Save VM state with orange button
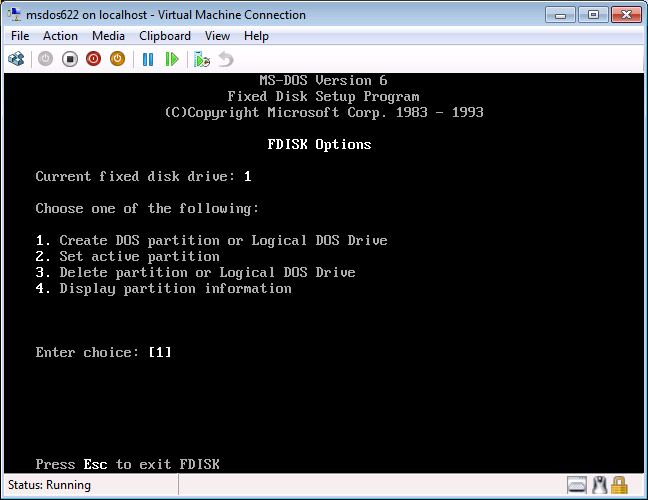This screenshot has height=500, width=648. [x=117, y=59]
